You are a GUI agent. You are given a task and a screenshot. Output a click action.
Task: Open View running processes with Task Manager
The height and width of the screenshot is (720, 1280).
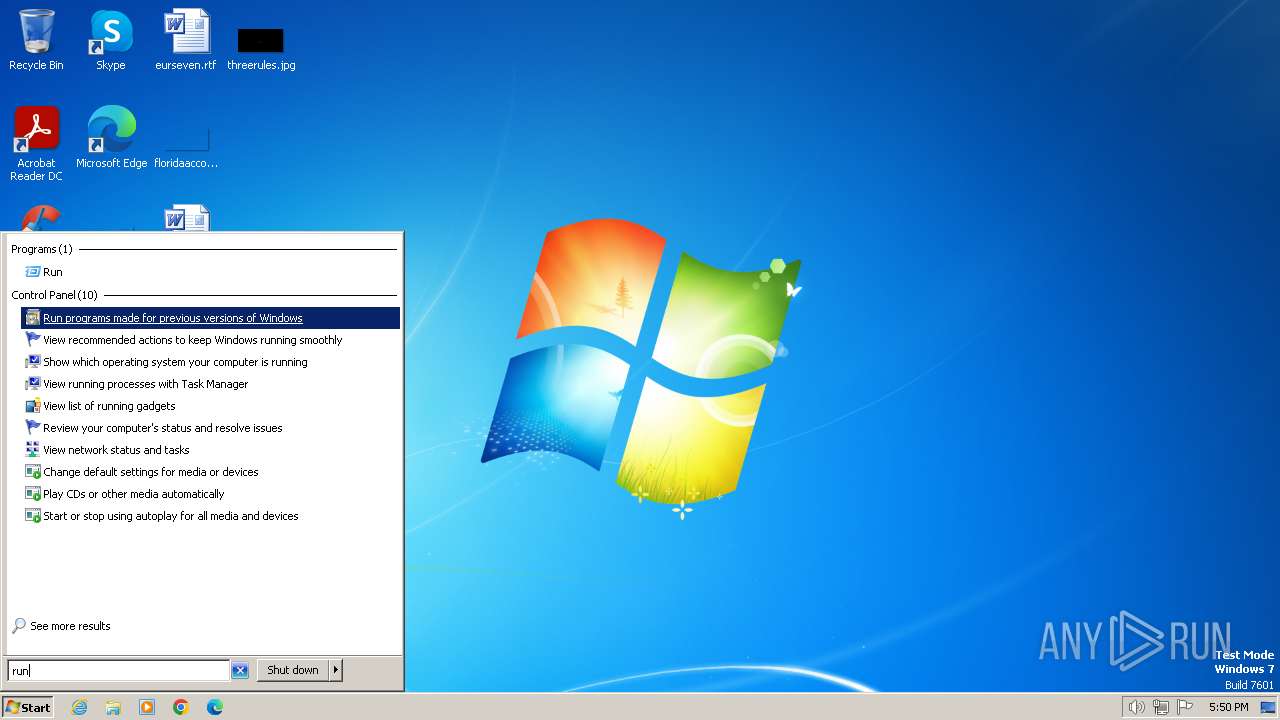click(x=211, y=384)
